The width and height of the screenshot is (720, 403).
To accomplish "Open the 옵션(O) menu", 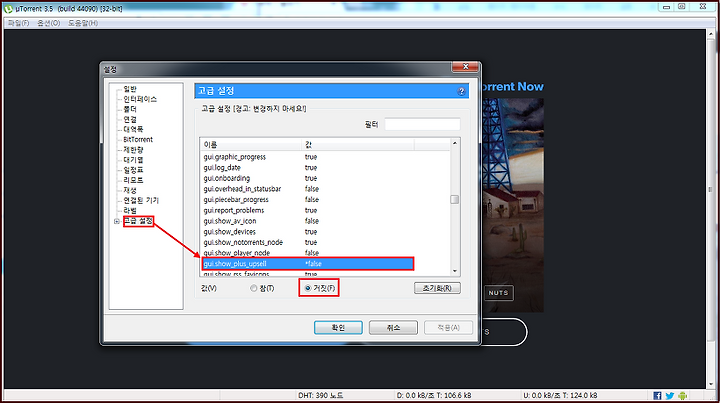I will (x=49, y=23).
